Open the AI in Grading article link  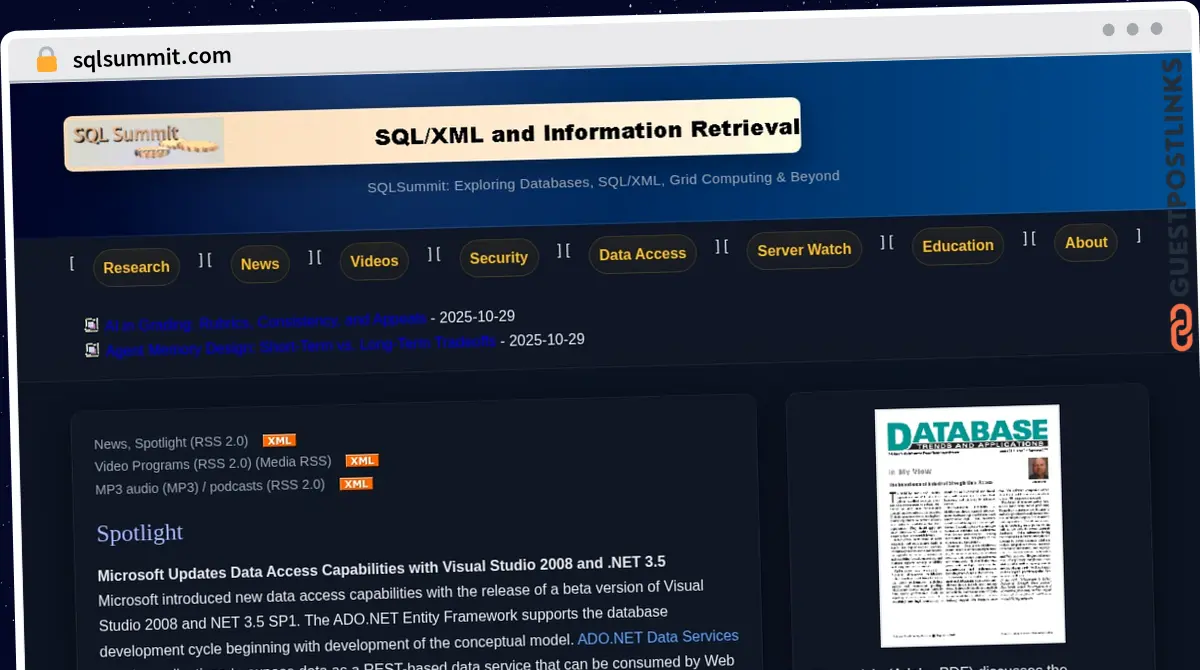265,322
